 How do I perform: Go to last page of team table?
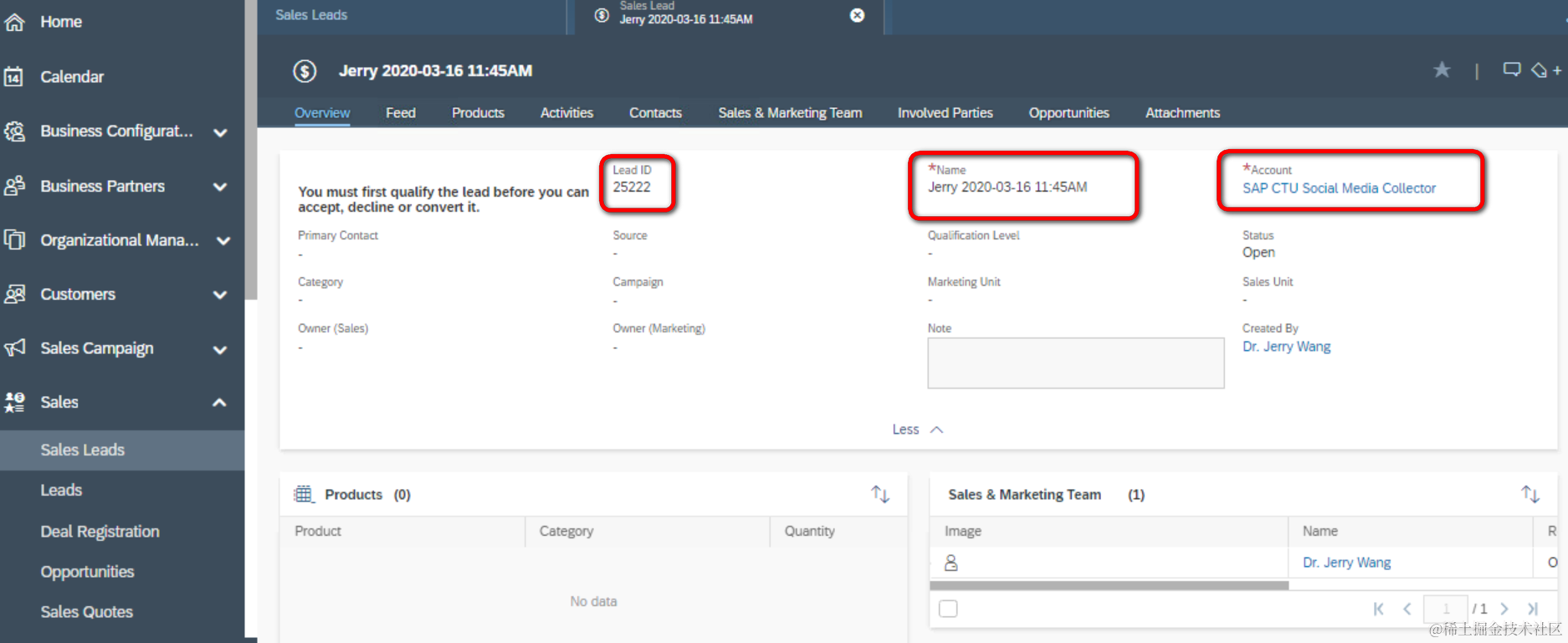coord(1533,609)
